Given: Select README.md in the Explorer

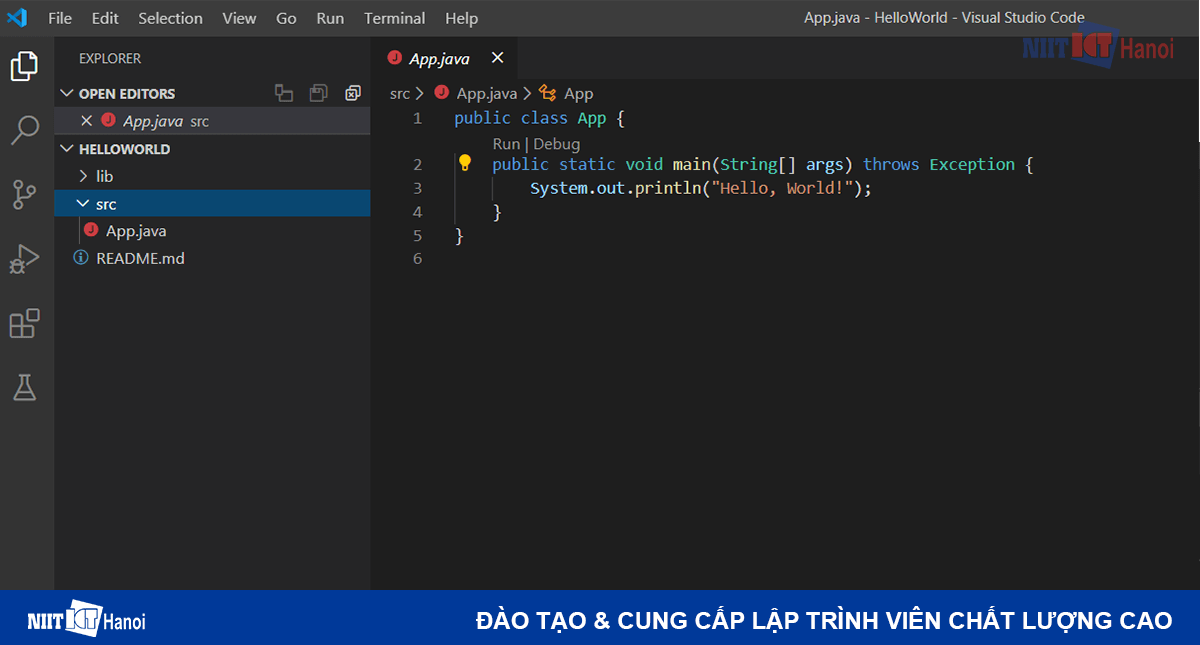Looking at the screenshot, I should point(140,257).
